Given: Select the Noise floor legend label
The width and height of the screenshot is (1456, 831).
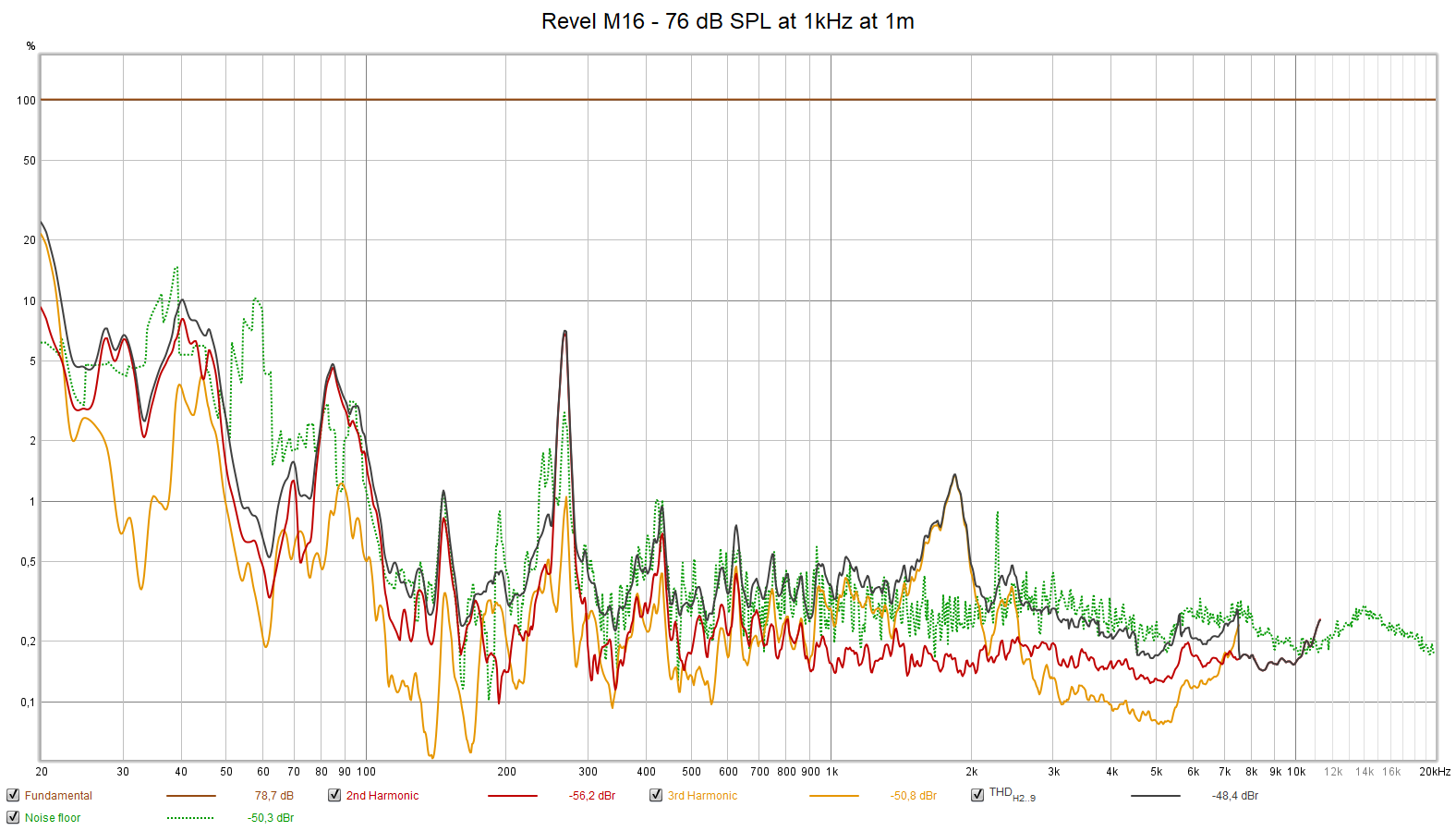Looking at the screenshot, I should coord(53,818).
